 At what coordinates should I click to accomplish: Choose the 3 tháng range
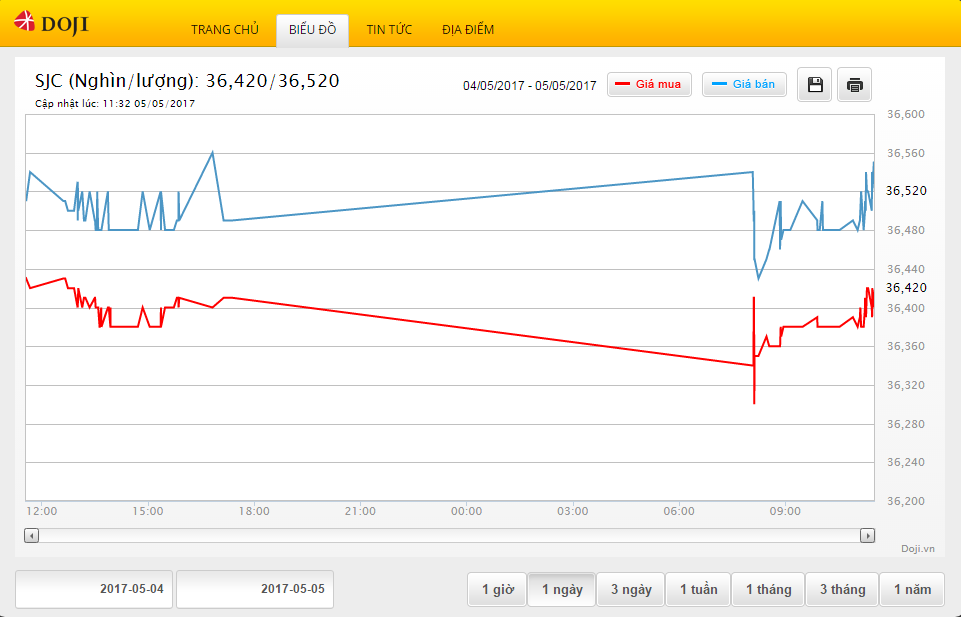pyautogui.click(x=842, y=590)
